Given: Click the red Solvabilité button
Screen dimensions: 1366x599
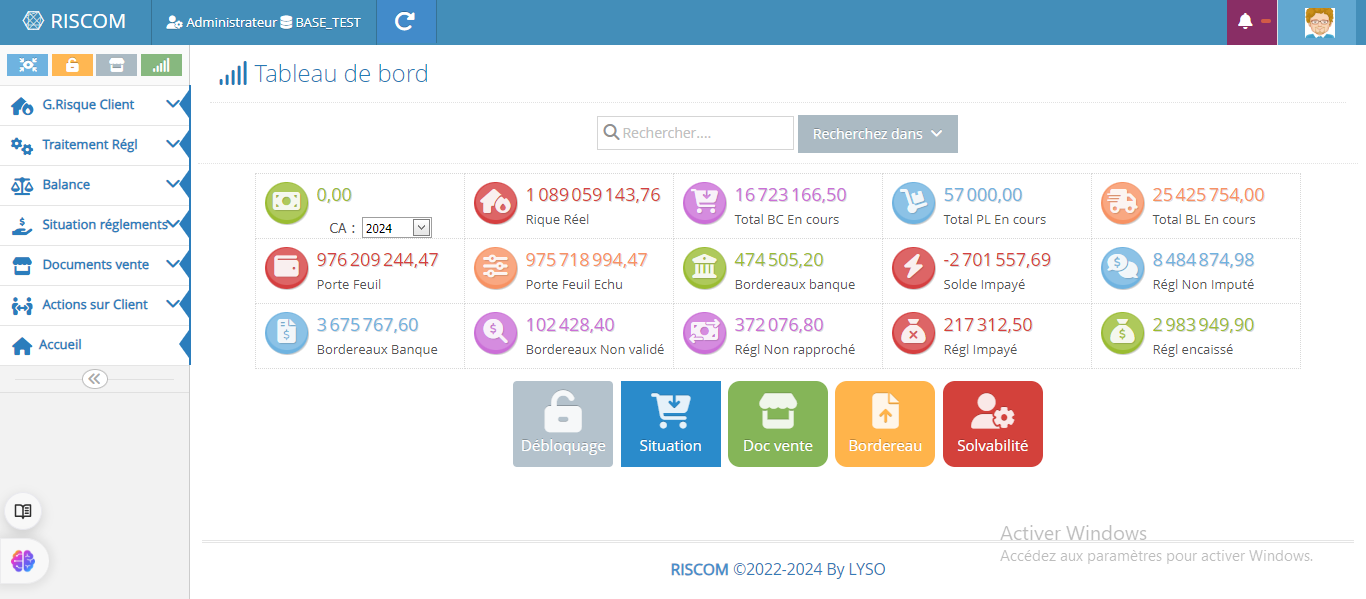Looking at the screenshot, I should point(992,424).
